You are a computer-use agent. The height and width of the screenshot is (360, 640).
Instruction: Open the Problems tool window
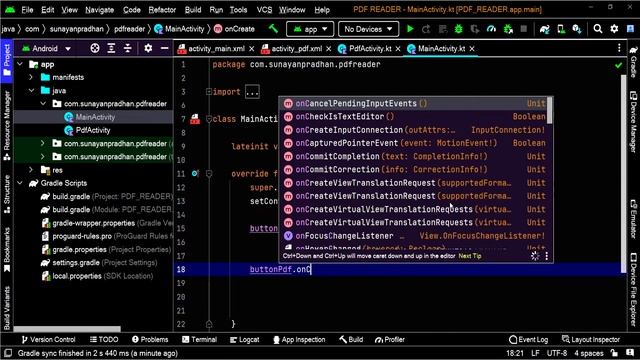[x=150, y=339]
